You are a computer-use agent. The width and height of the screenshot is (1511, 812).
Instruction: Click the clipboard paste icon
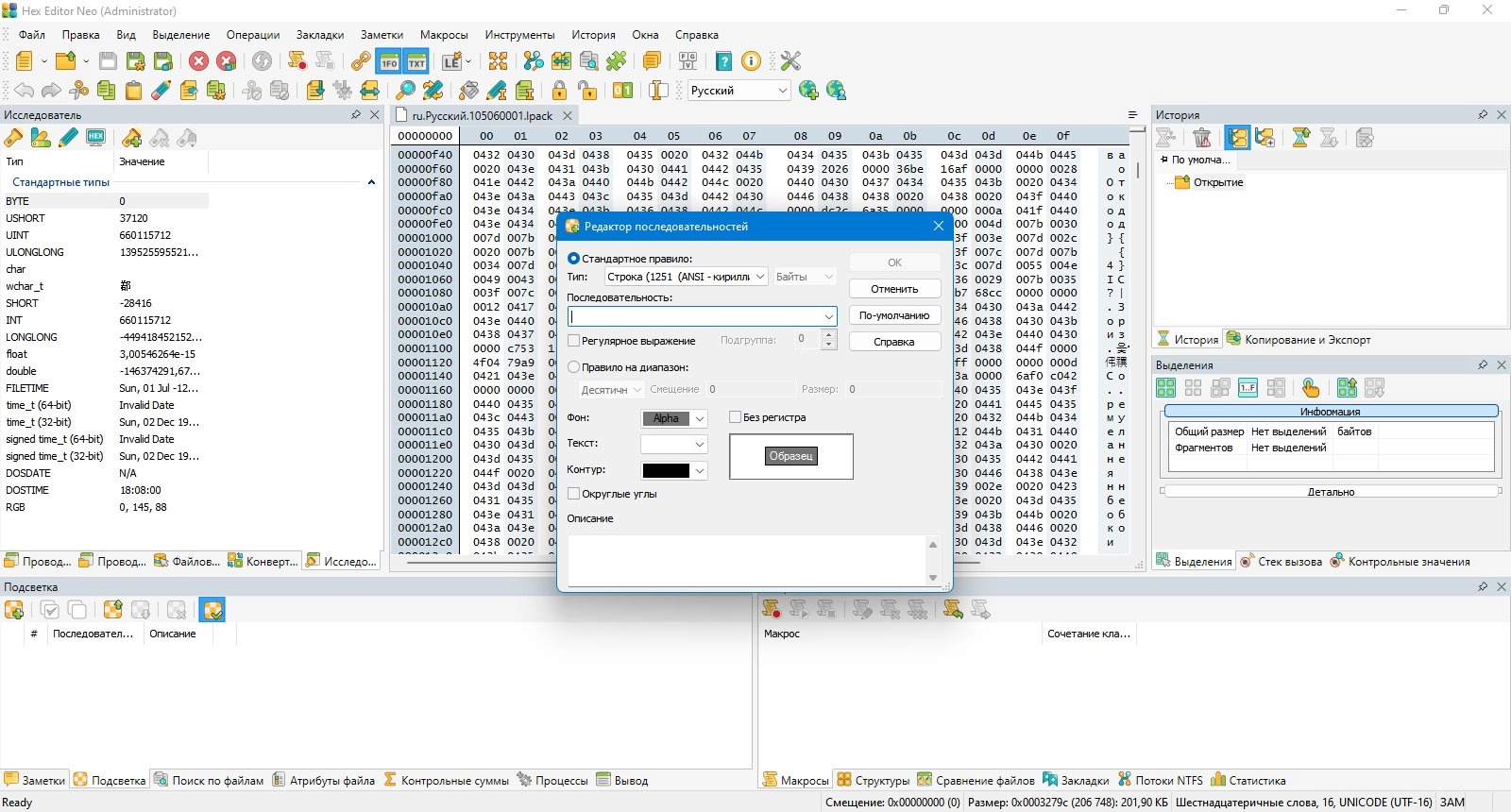(134, 91)
